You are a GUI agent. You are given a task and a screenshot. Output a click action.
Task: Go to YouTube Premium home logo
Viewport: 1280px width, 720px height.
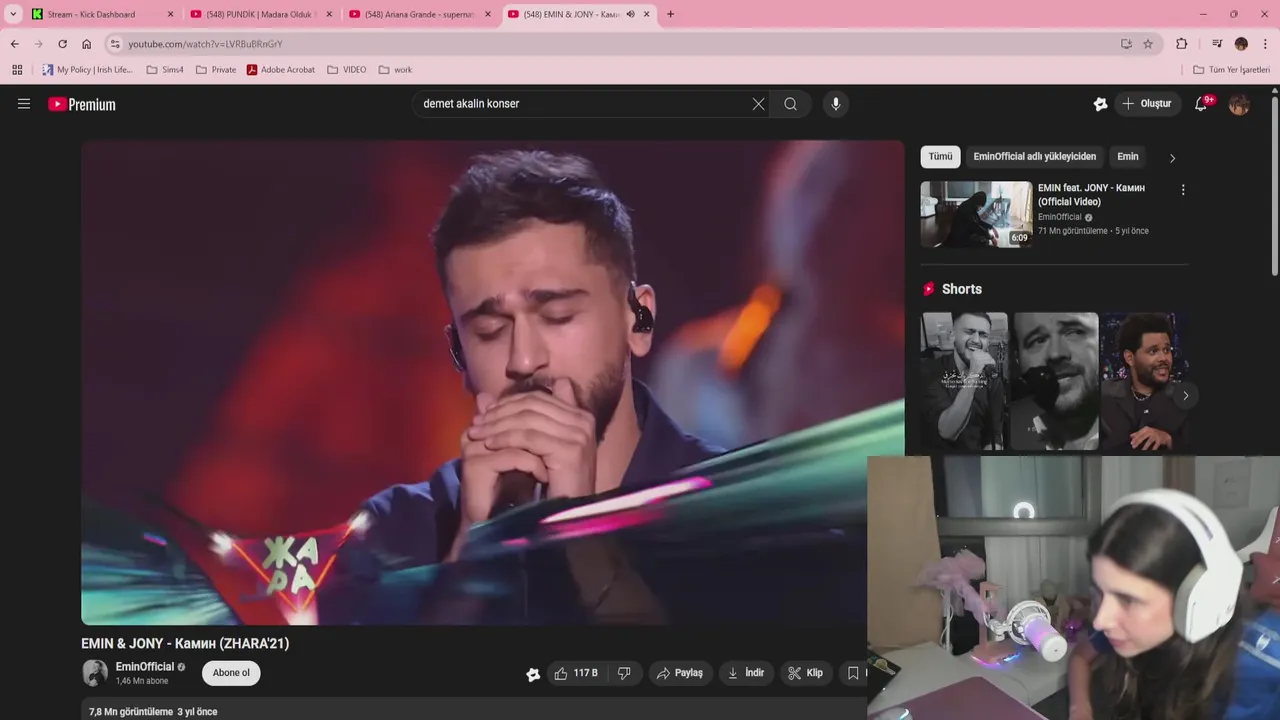(x=82, y=104)
